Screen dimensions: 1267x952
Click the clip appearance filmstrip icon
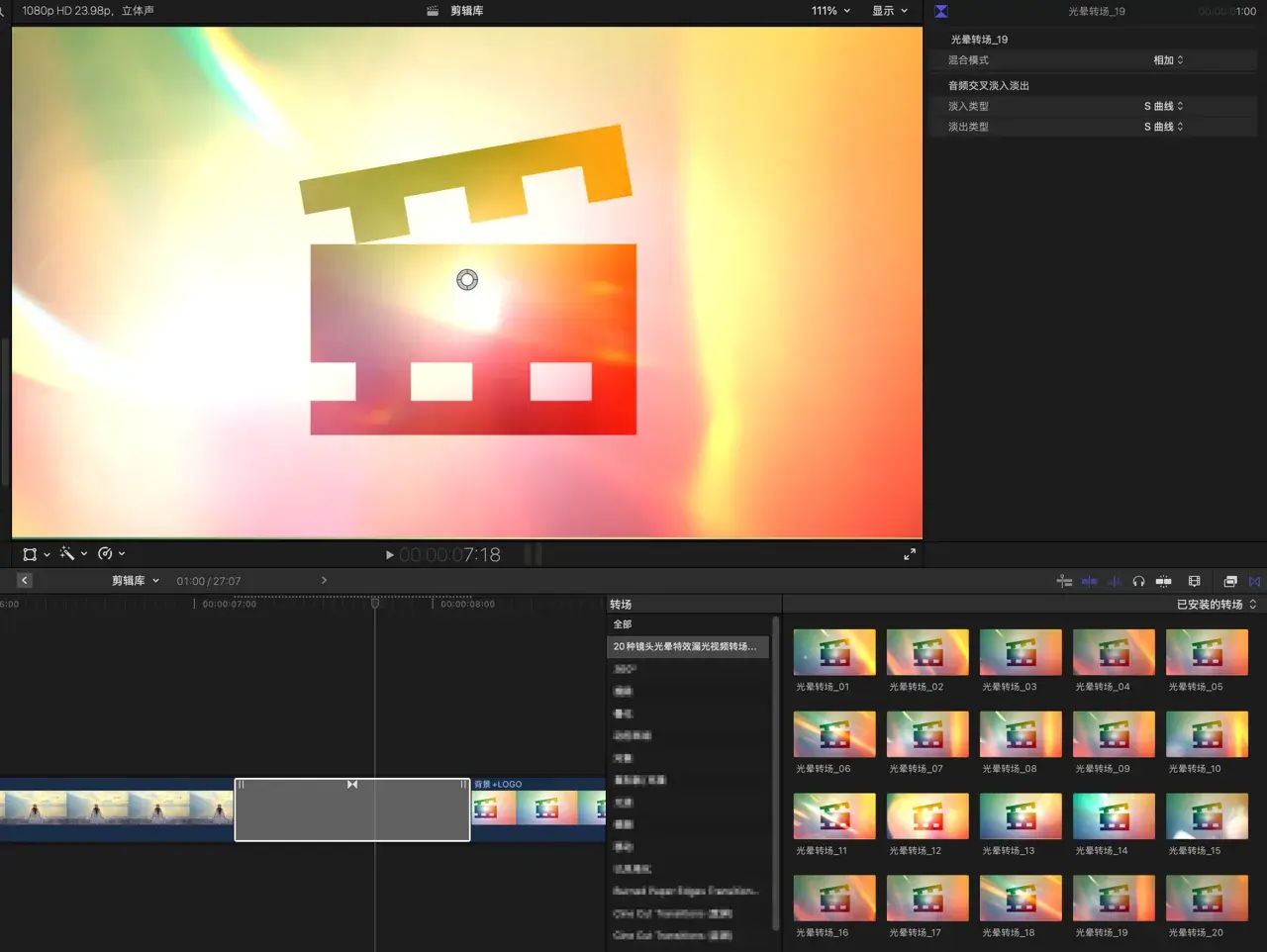coord(1194,582)
